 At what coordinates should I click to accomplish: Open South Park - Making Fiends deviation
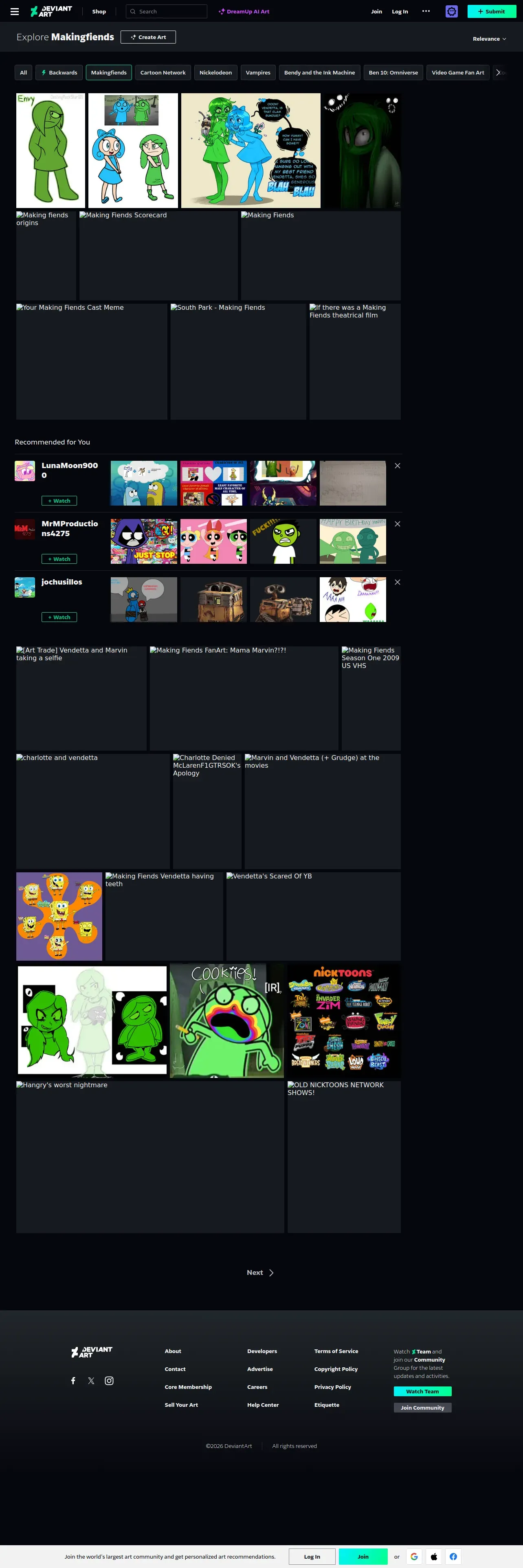[238, 361]
